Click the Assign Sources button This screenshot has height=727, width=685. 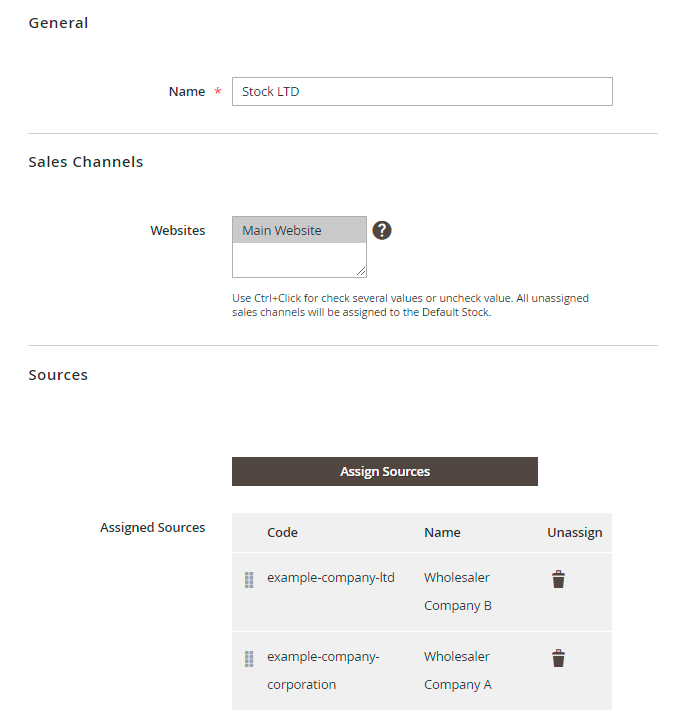[x=385, y=472]
